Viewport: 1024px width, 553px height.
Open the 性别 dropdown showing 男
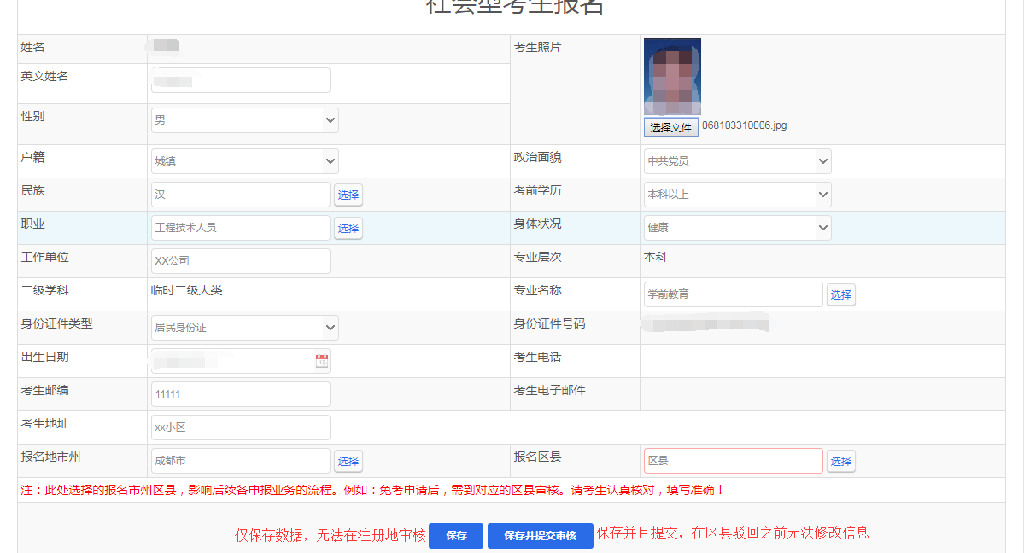[244, 120]
